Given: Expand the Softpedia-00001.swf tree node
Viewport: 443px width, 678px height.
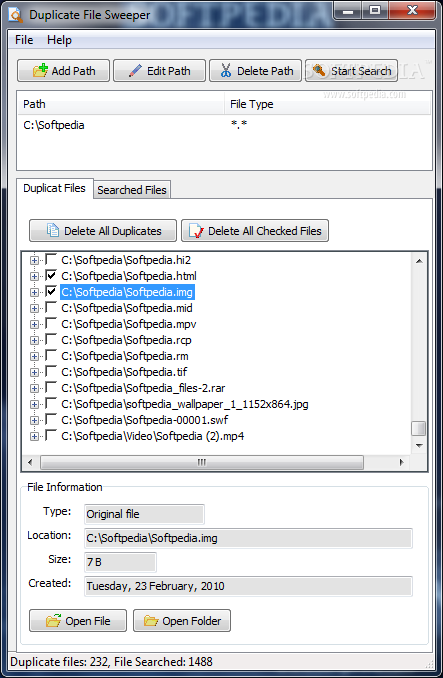Looking at the screenshot, I should point(34,420).
